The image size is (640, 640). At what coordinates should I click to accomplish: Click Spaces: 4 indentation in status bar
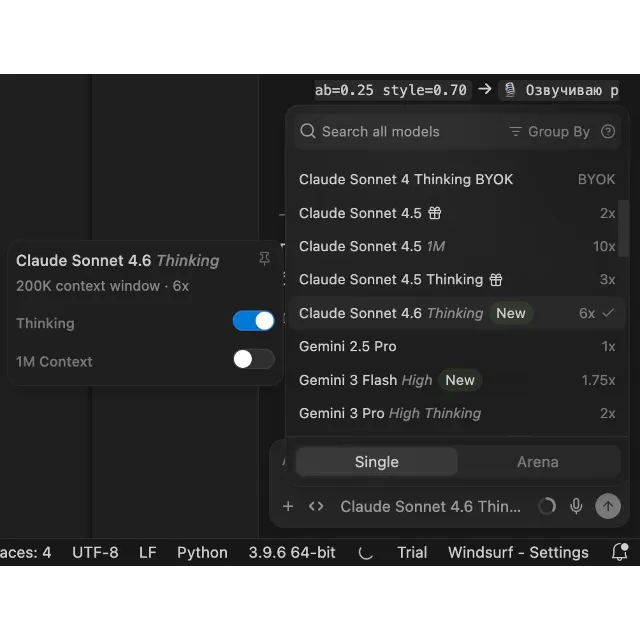26,552
